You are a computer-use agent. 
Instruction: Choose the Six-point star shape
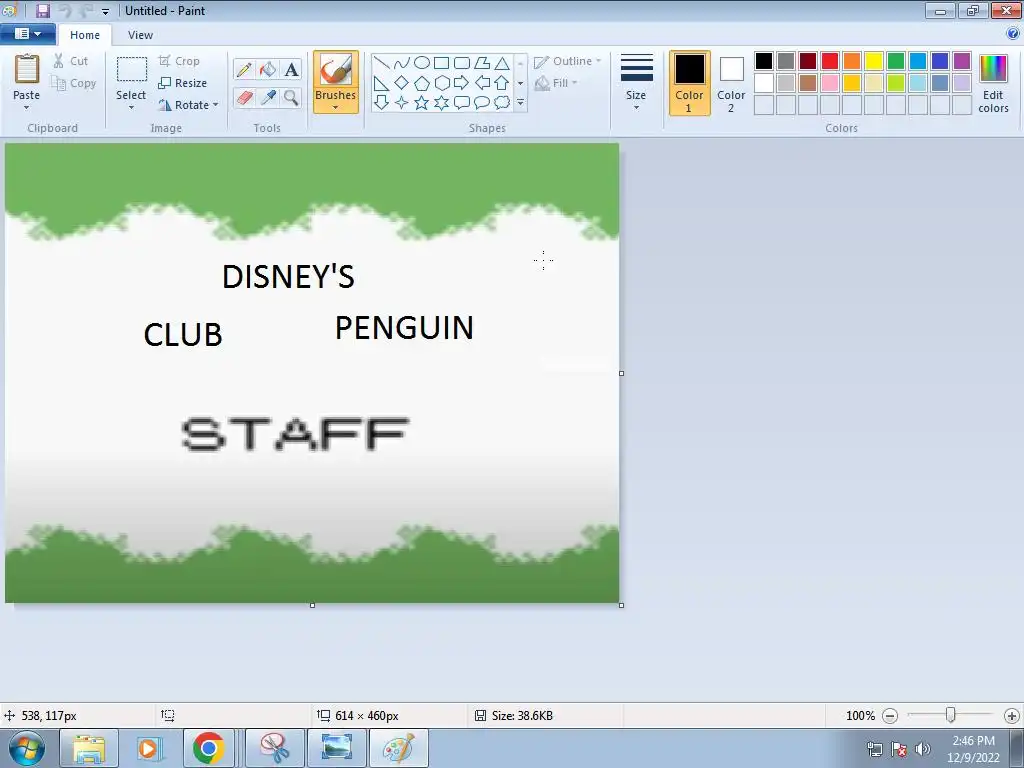(441, 103)
